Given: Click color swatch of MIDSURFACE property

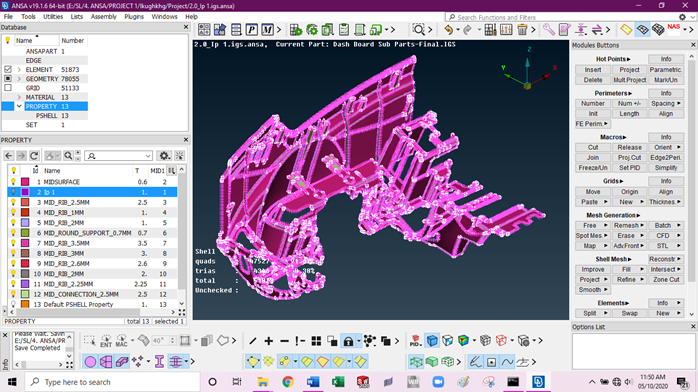Looking at the screenshot, I should pyautogui.click(x=25, y=182).
